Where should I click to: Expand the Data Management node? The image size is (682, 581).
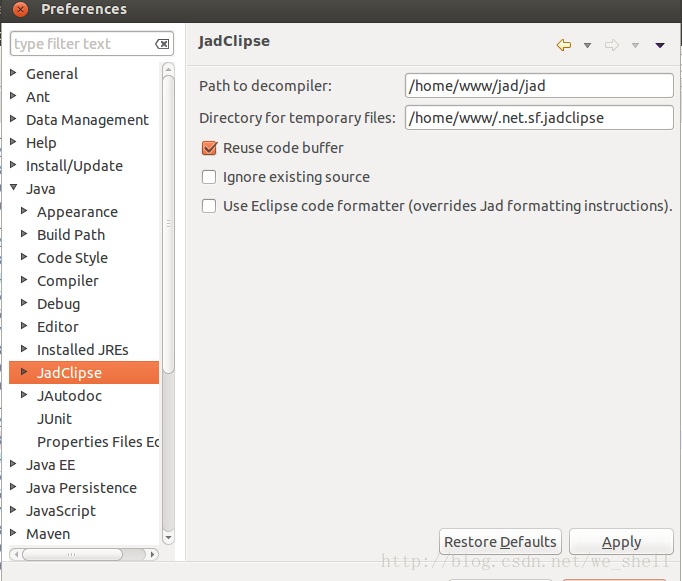tap(13, 119)
